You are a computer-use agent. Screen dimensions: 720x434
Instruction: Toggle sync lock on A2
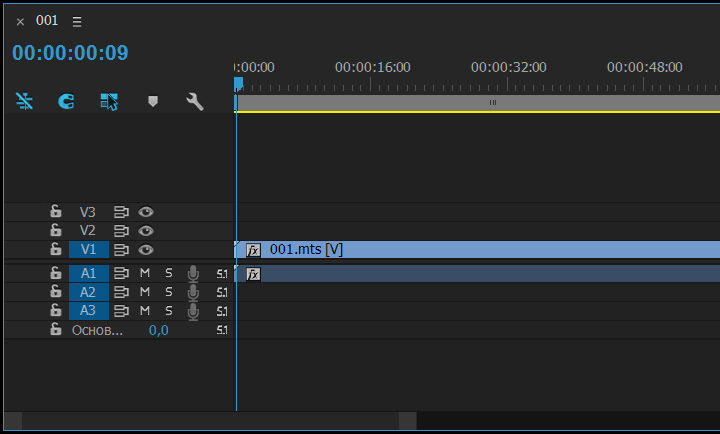coord(121,292)
